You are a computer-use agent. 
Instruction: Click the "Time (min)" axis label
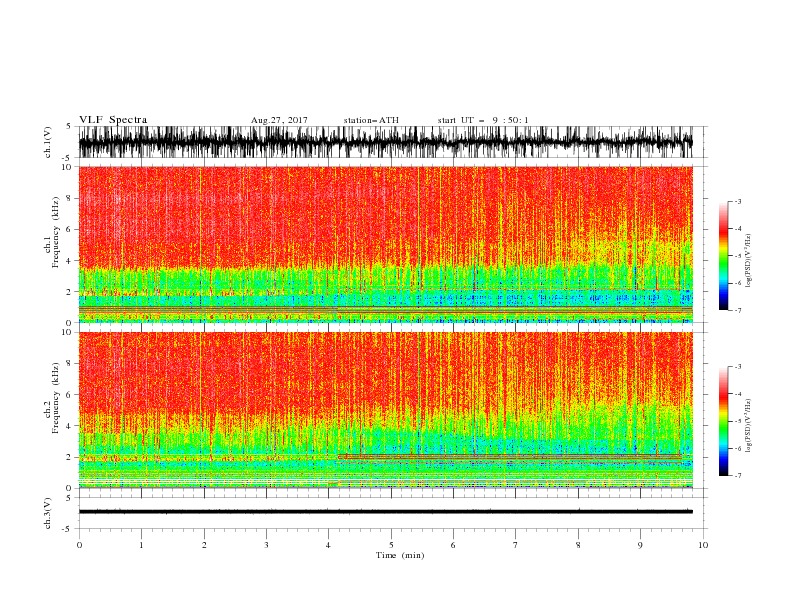(400, 555)
